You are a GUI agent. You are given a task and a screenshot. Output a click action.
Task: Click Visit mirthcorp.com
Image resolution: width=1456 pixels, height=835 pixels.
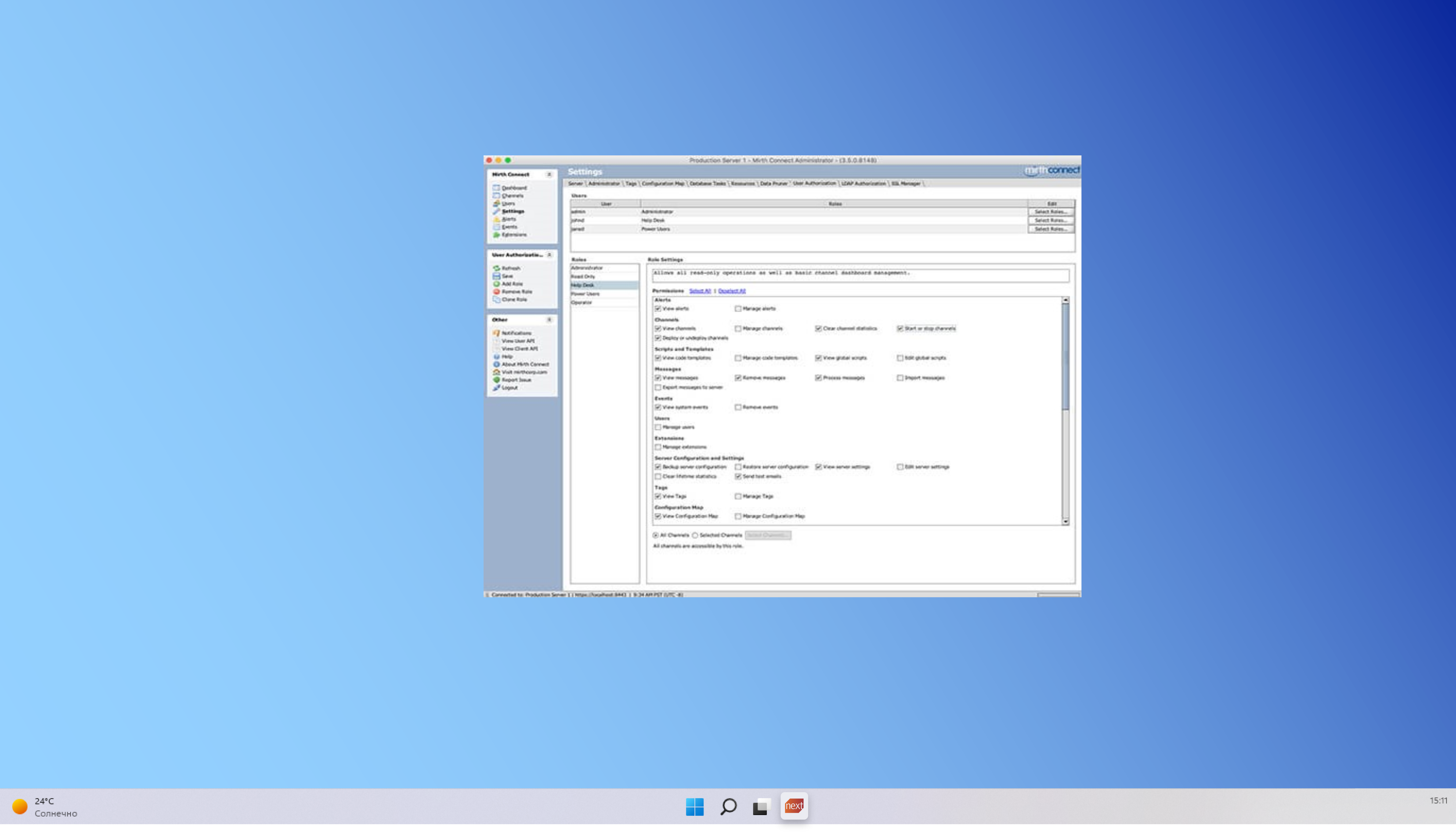(x=520, y=372)
